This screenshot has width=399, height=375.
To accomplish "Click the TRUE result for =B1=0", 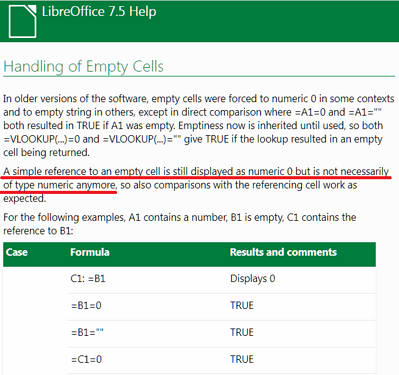I will [242, 305].
